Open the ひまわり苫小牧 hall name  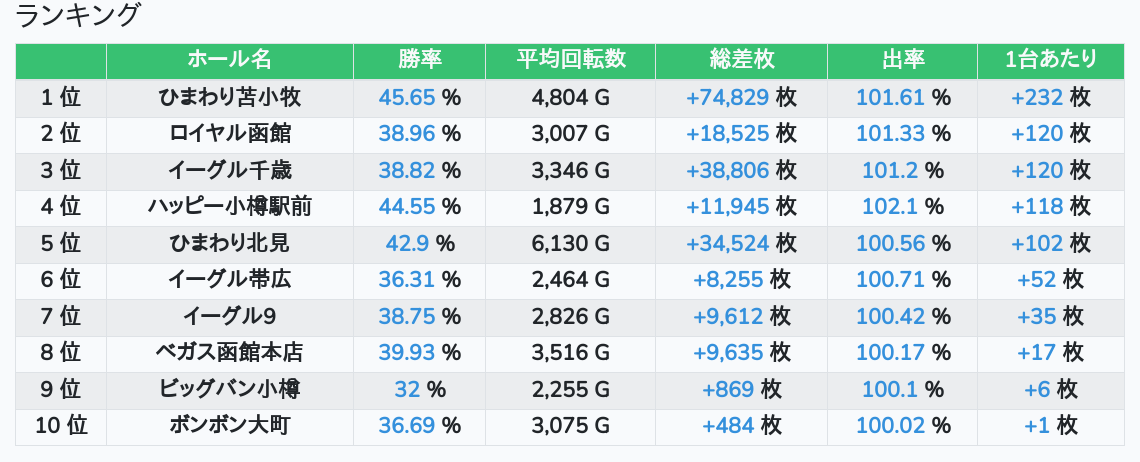(230, 97)
